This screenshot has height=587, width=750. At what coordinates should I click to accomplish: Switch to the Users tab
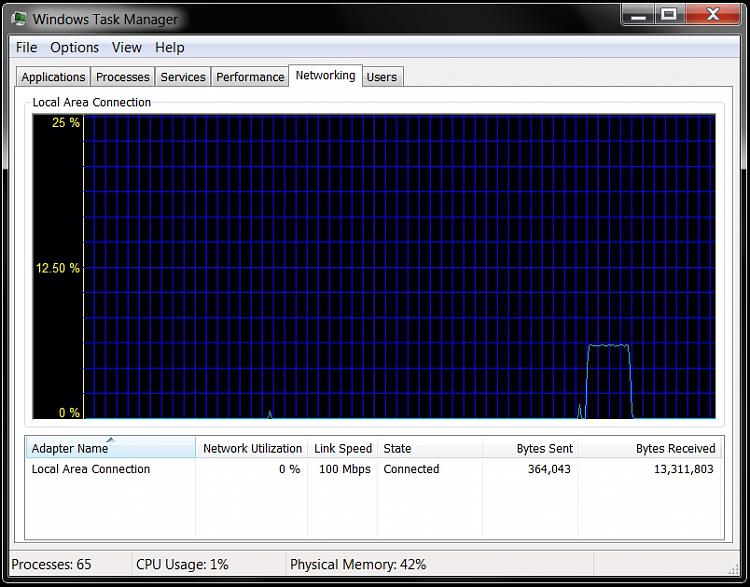tap(382, 77)
